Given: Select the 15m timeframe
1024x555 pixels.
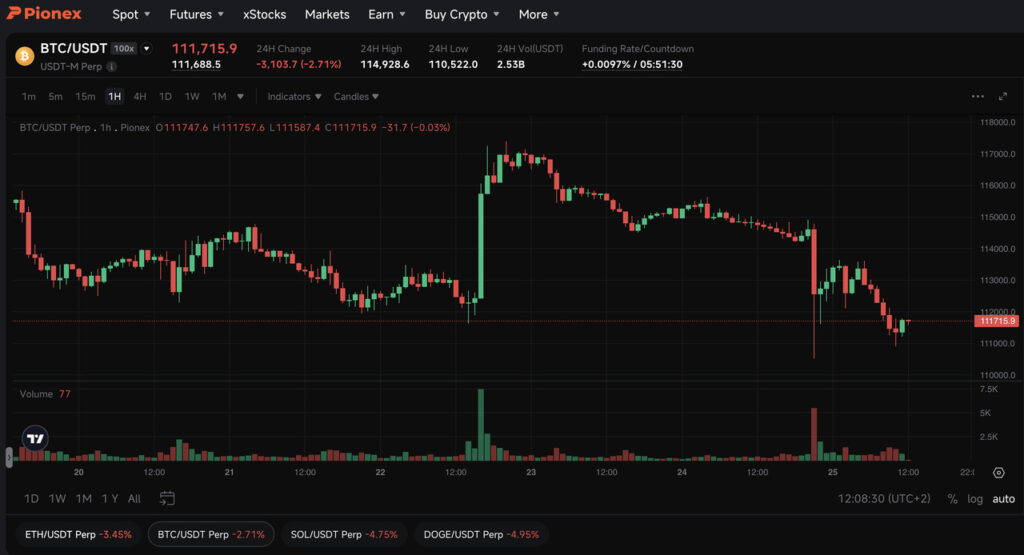Looking at the screenshot, I should [85, 97].
